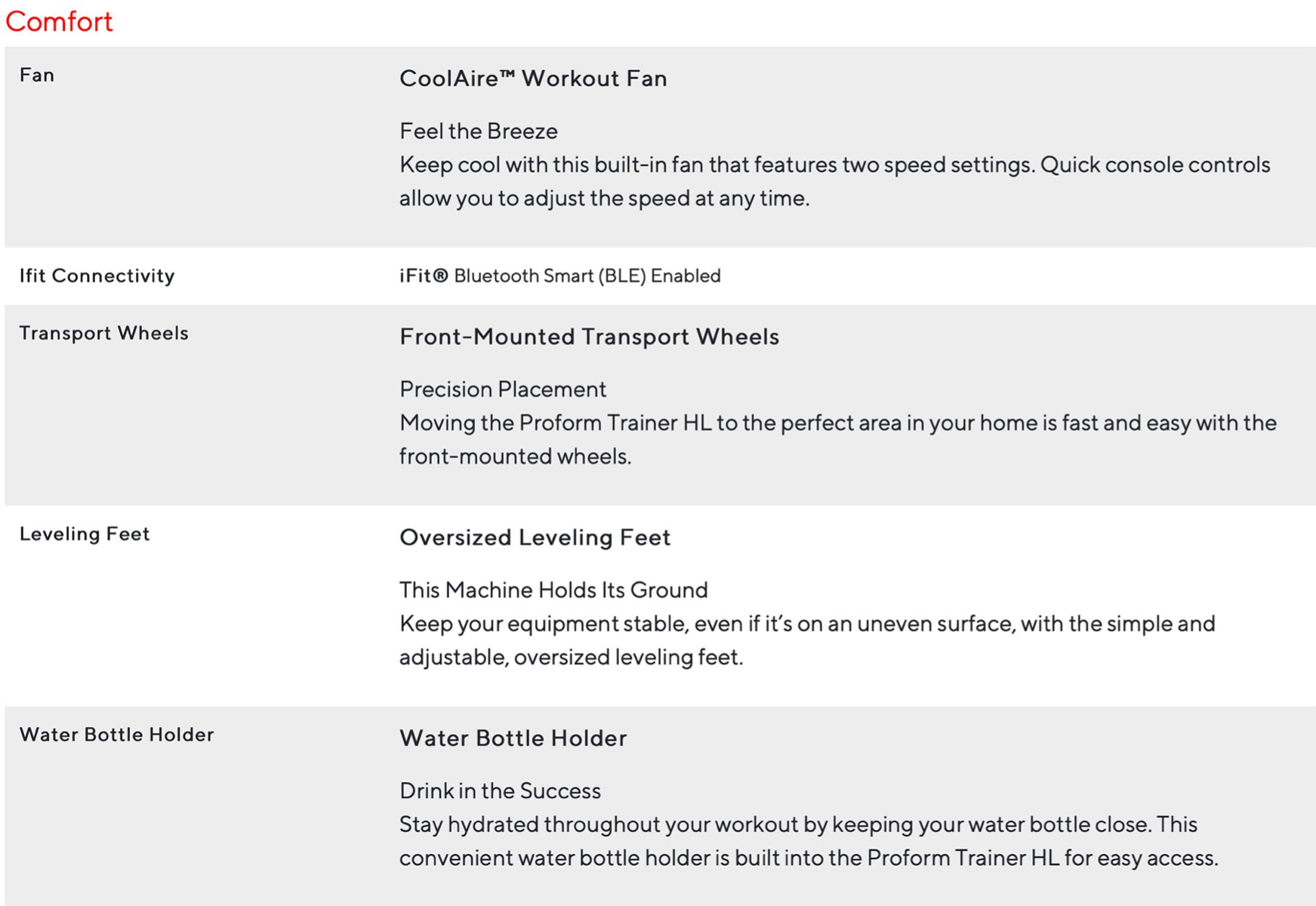Screen dimensions: 1316x906
Task: Click the CoolAire Workout Fan title
Action: 533,79
